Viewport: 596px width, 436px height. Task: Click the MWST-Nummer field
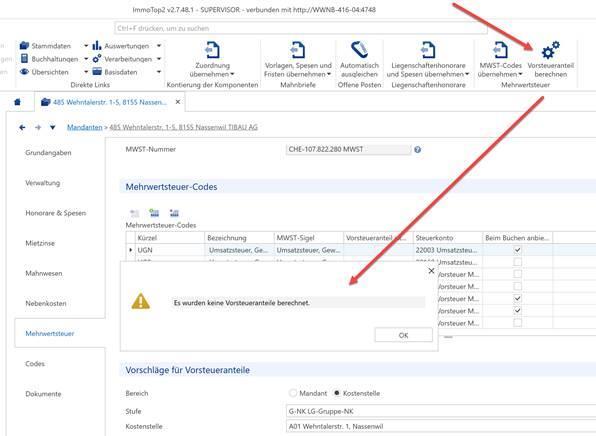click(x=348, y=149)
